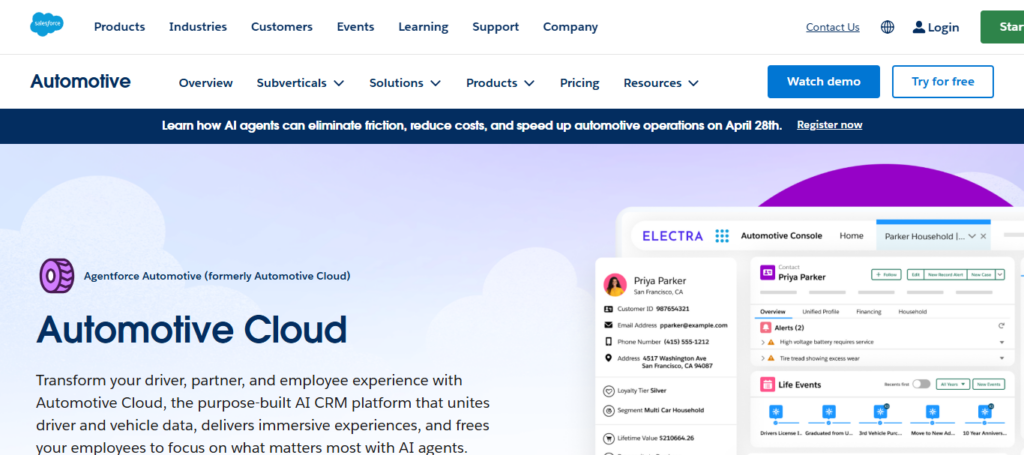Open the globe region selector
Image resolution: width=1024 pixels, height=455 pixels.
[887, 27]
